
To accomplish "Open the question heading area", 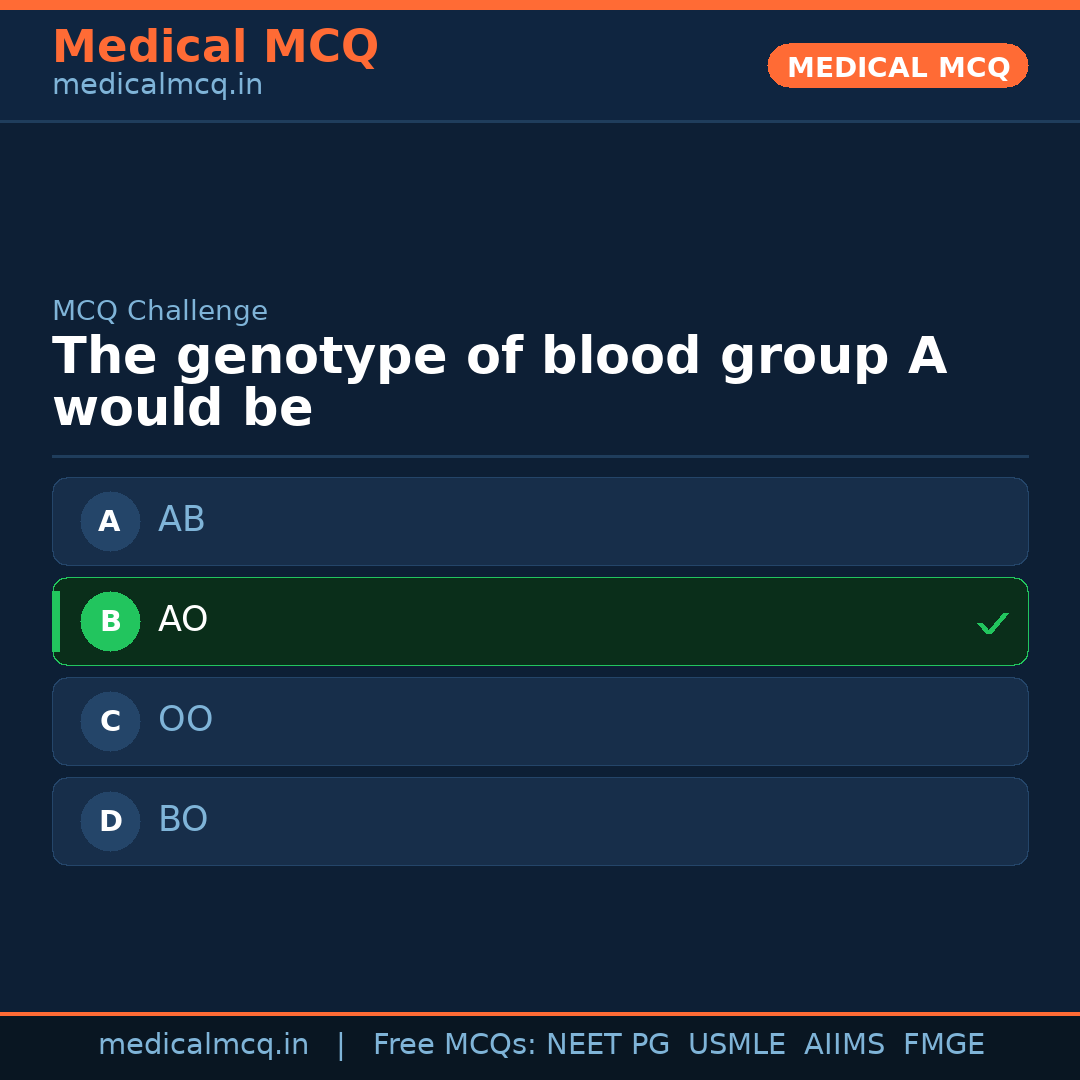I will tap(500, 380).
